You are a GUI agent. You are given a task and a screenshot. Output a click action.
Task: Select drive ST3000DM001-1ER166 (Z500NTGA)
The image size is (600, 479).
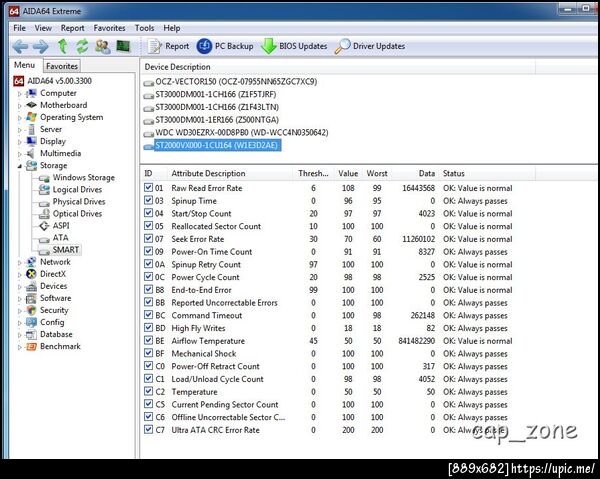(x=217, y=120)
